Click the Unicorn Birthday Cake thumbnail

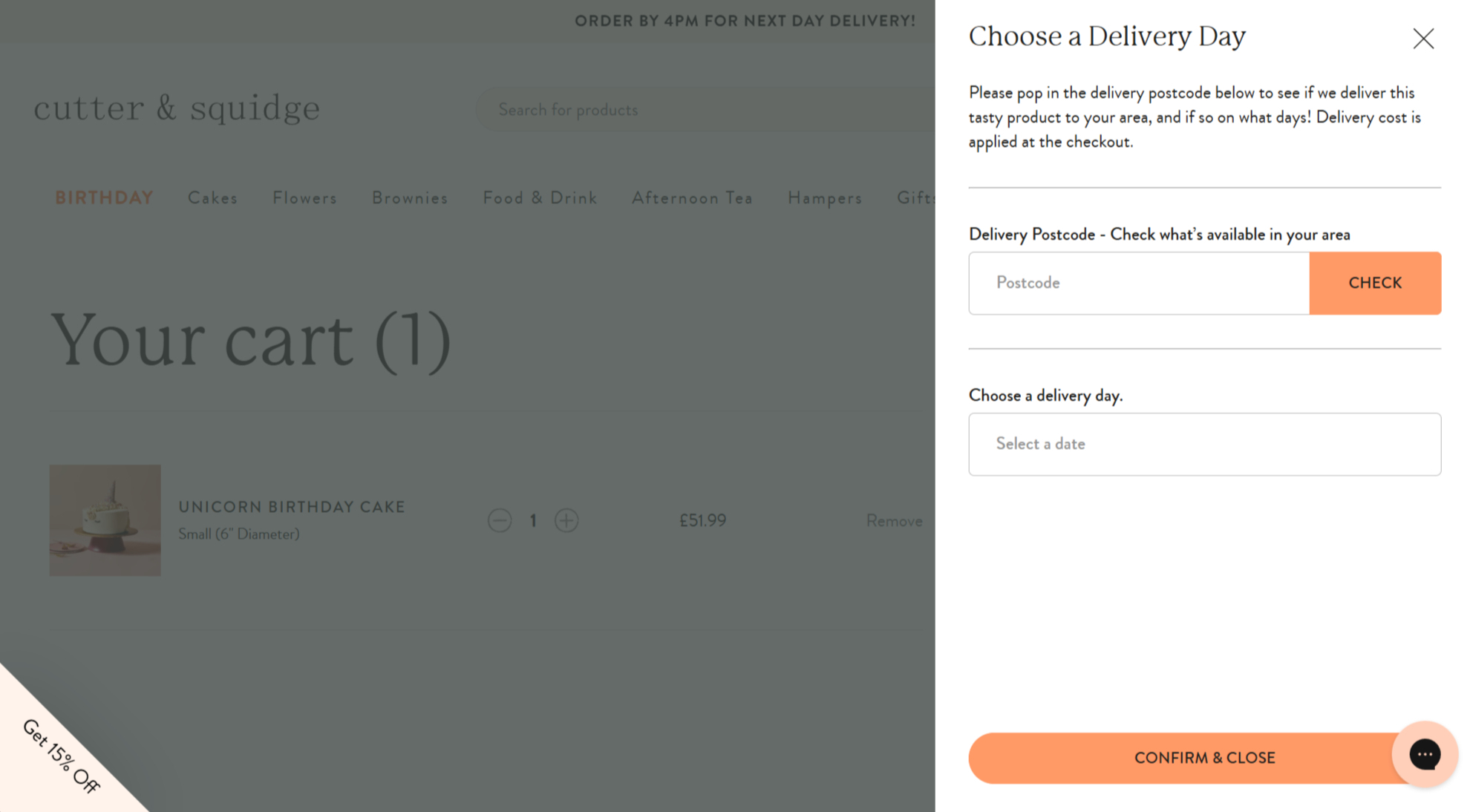click(105, 520)
